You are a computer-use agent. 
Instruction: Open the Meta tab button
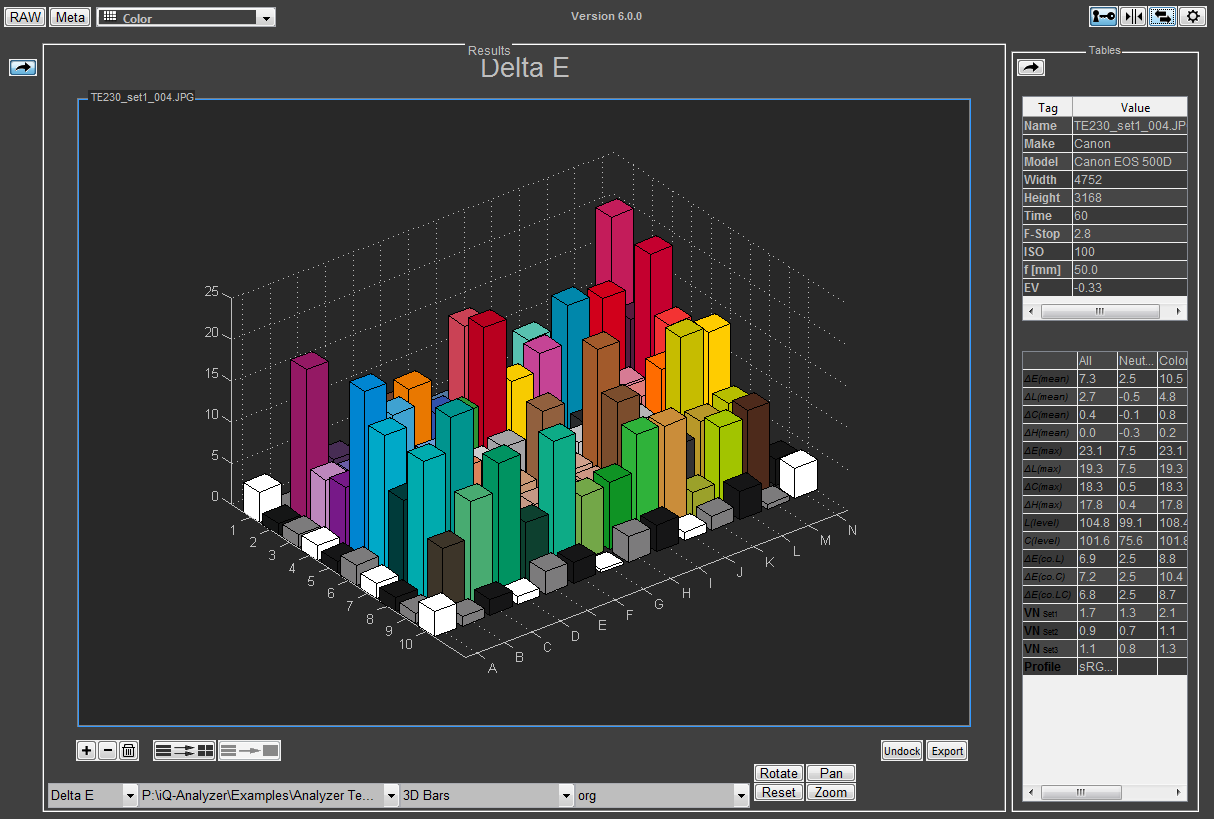(x=69, y=17)
